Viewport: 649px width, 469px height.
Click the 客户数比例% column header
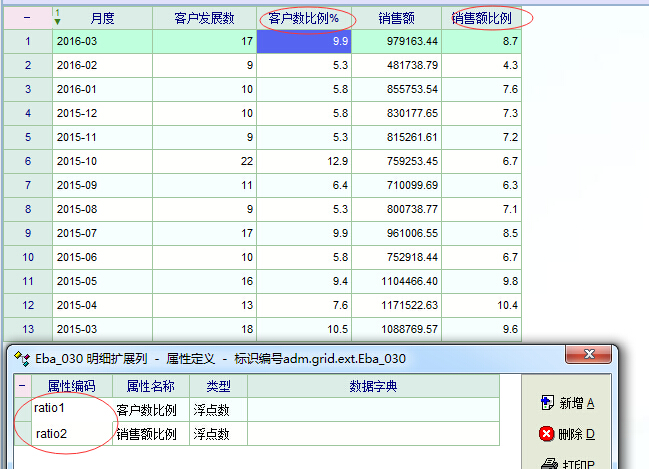pos(304,18)
